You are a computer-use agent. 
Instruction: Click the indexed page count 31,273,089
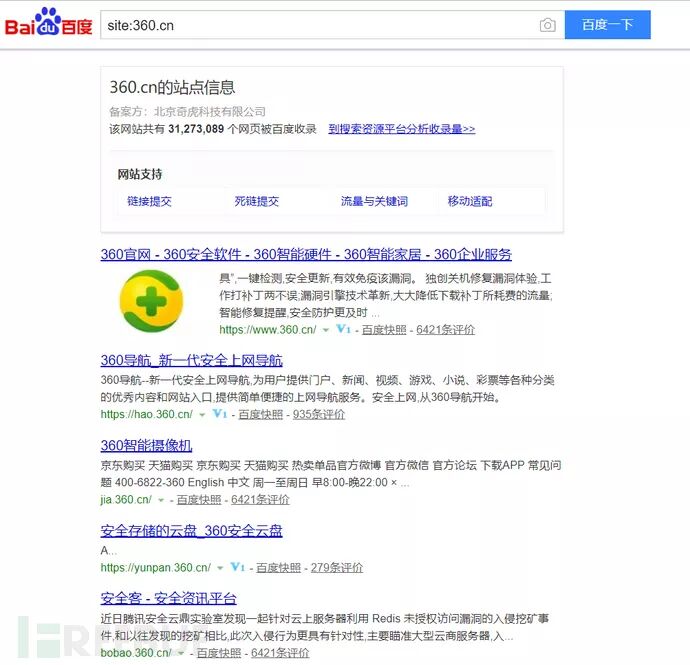click(196, 129)
